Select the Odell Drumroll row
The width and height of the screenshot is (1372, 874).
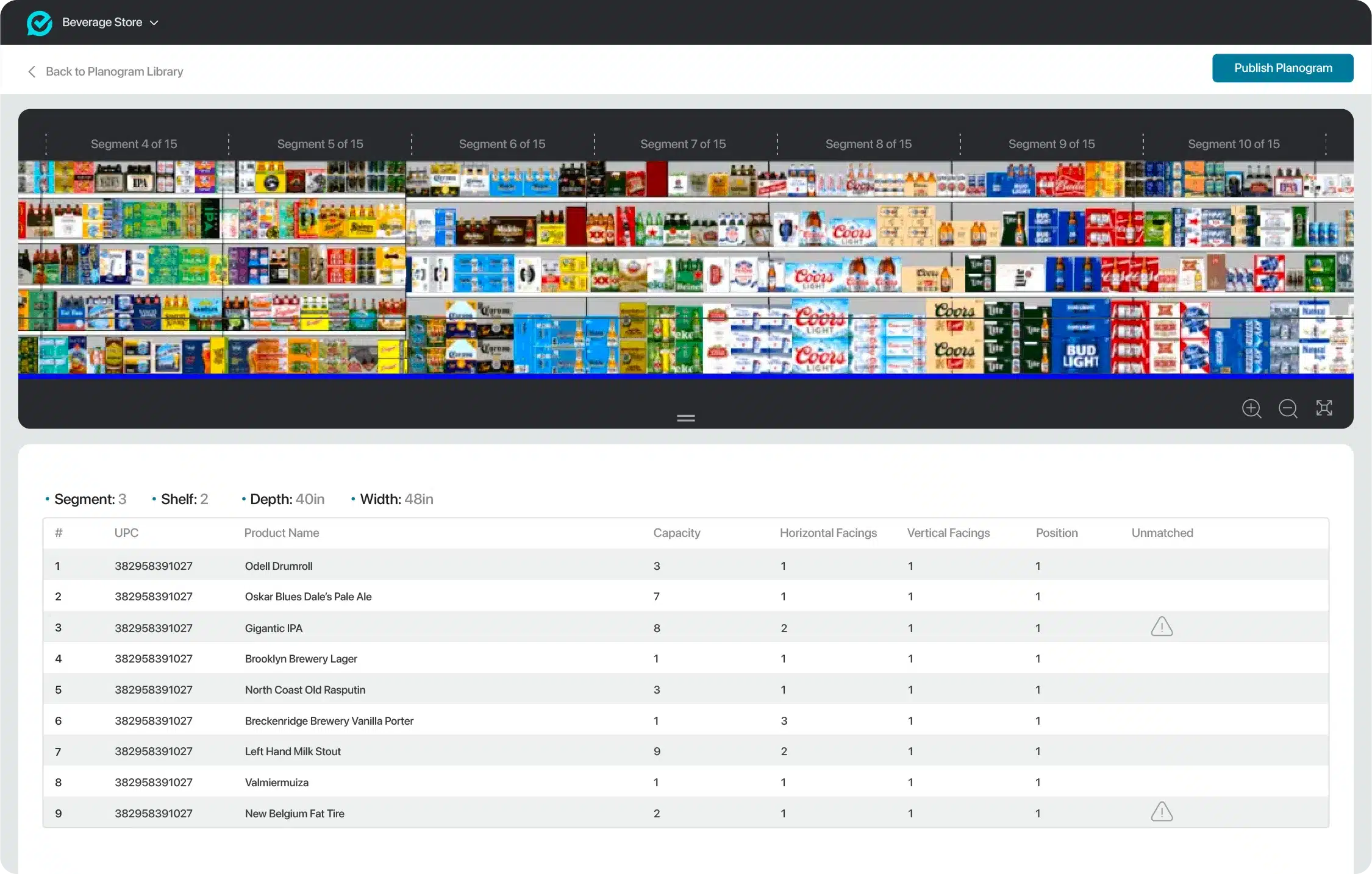click(x=686, y=566)
